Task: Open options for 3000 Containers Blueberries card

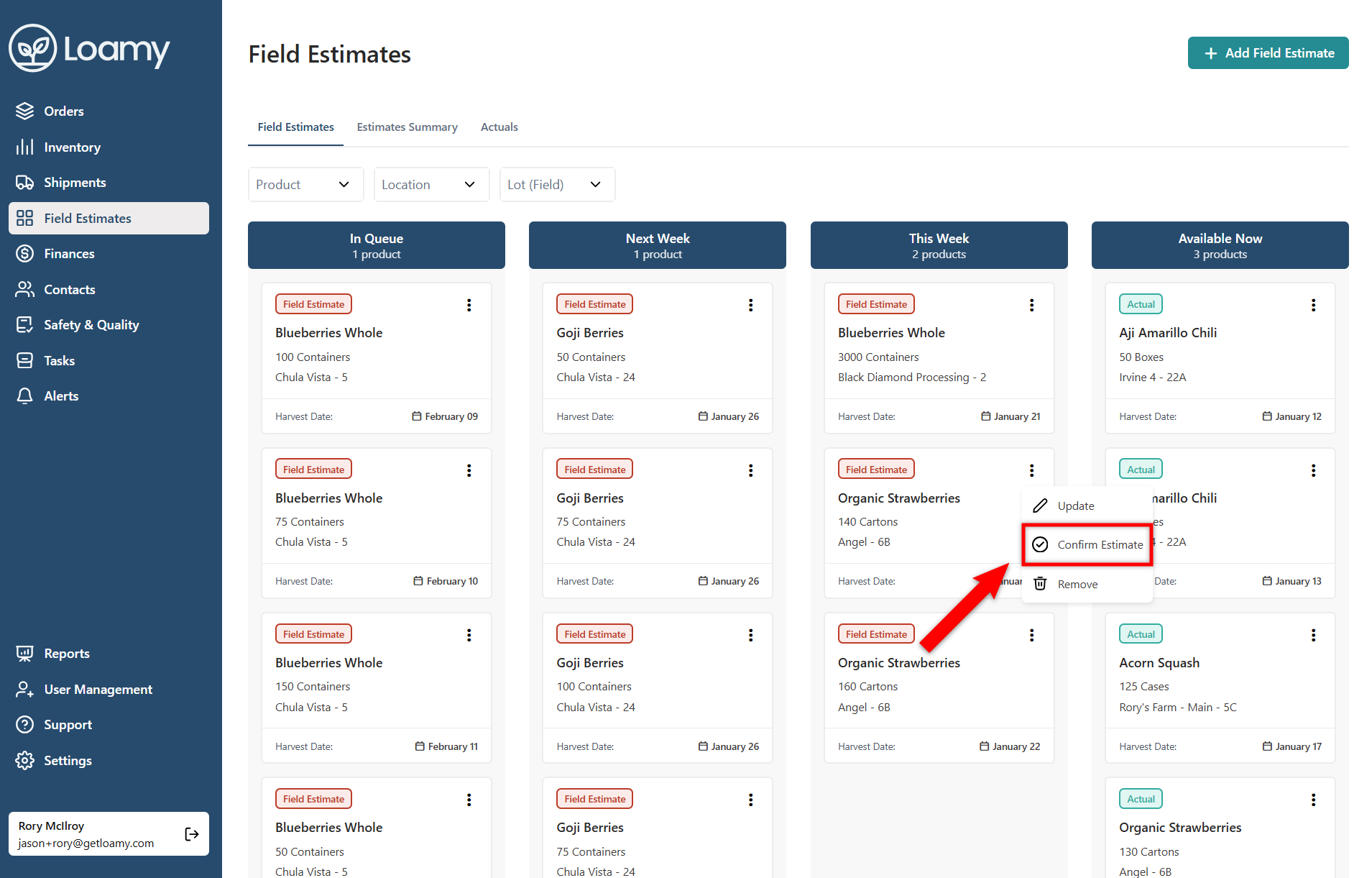Action: click(x=1031, y=305)
